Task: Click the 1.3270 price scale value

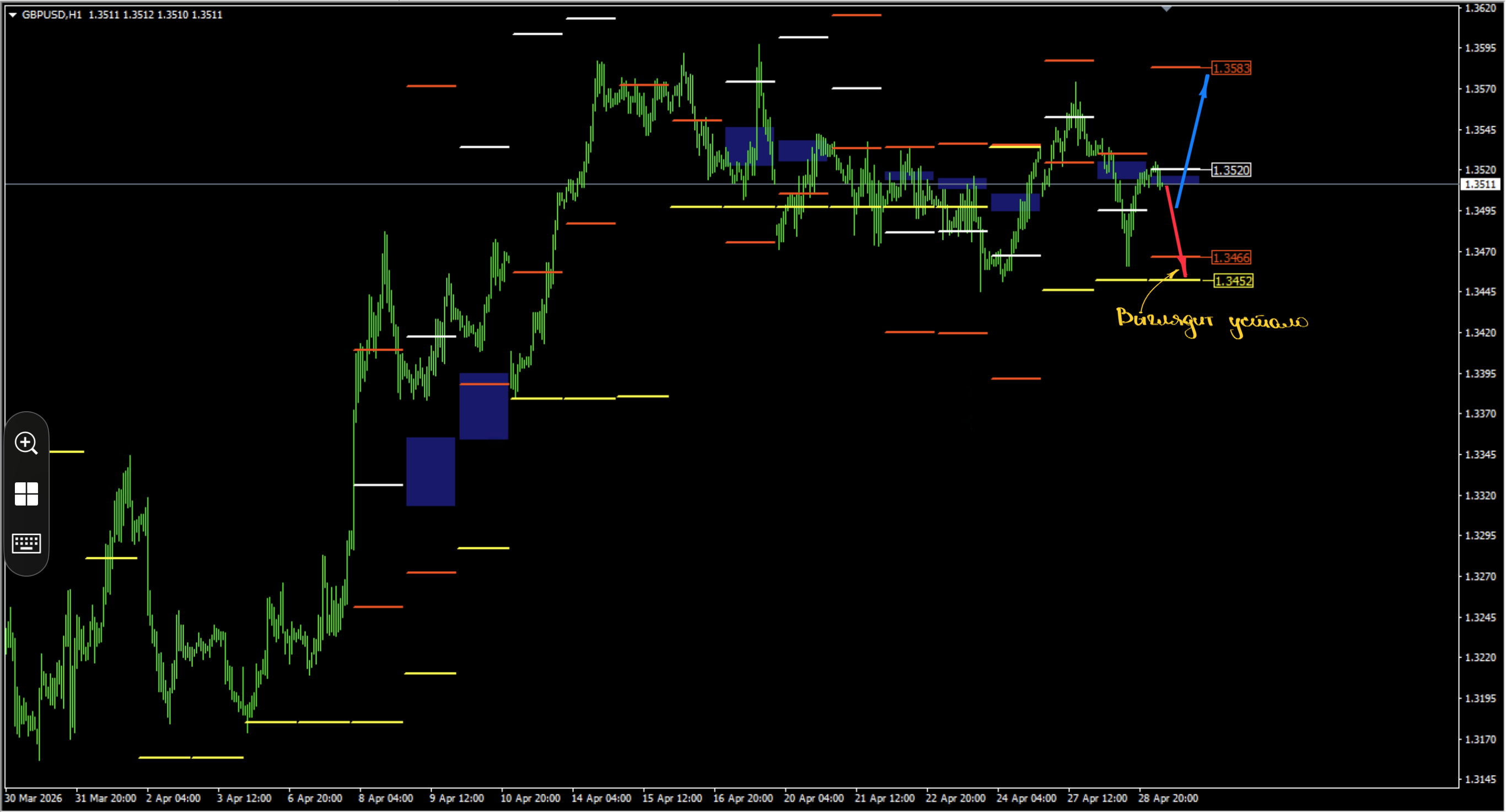Action: [x=1480, y=577]
